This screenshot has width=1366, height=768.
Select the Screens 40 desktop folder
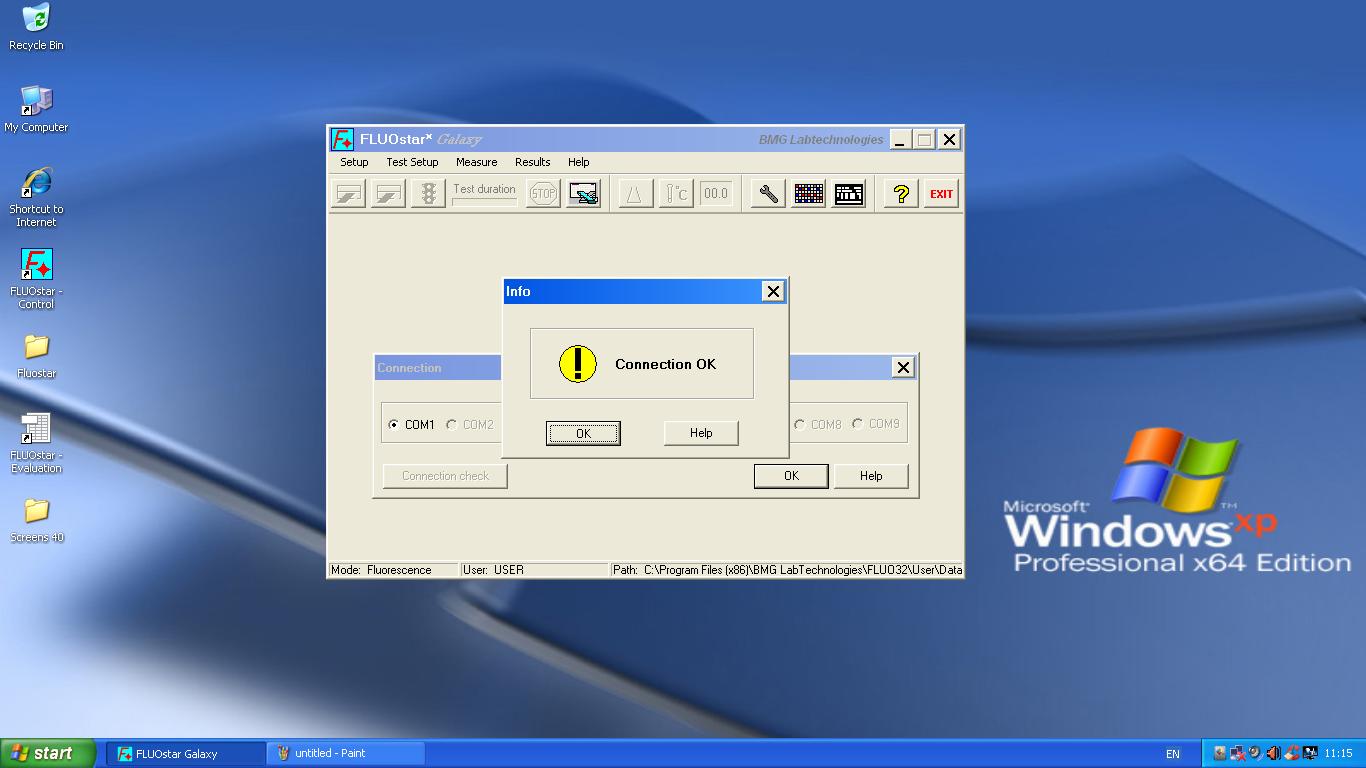coord(36,520)
